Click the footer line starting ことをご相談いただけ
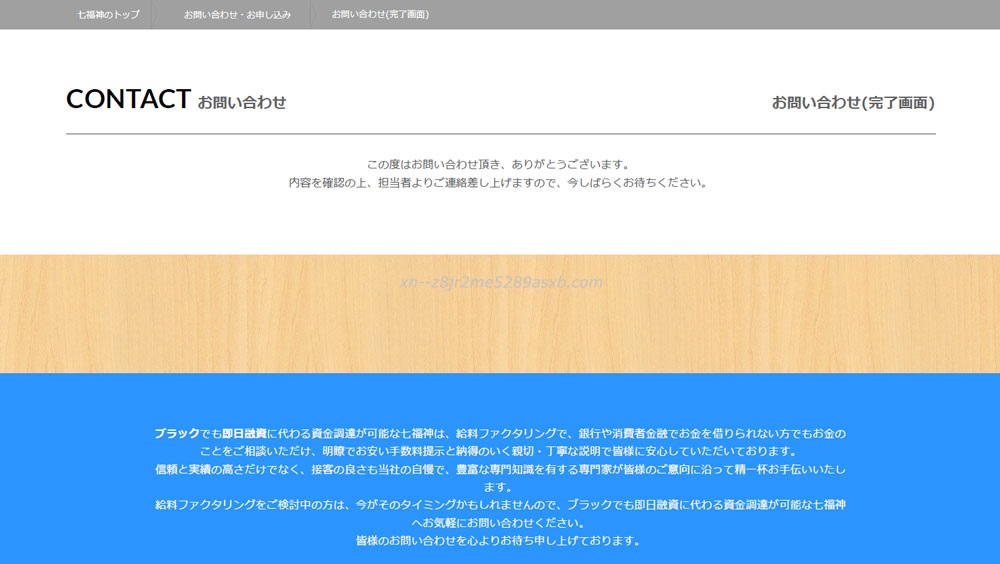The image size is (1000, 564). (x=500, y=451)
